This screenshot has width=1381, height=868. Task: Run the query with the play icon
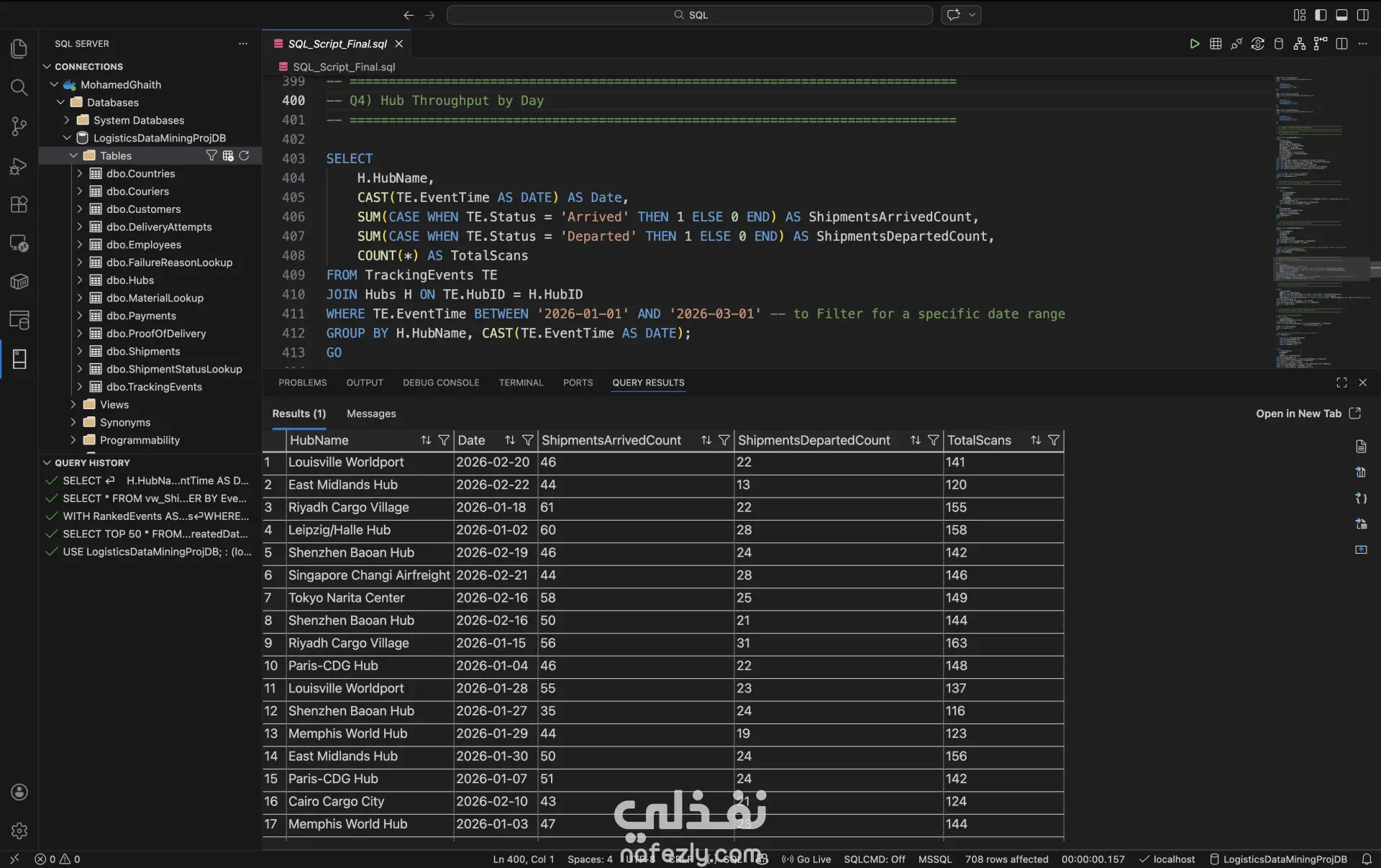point(1194,44)
